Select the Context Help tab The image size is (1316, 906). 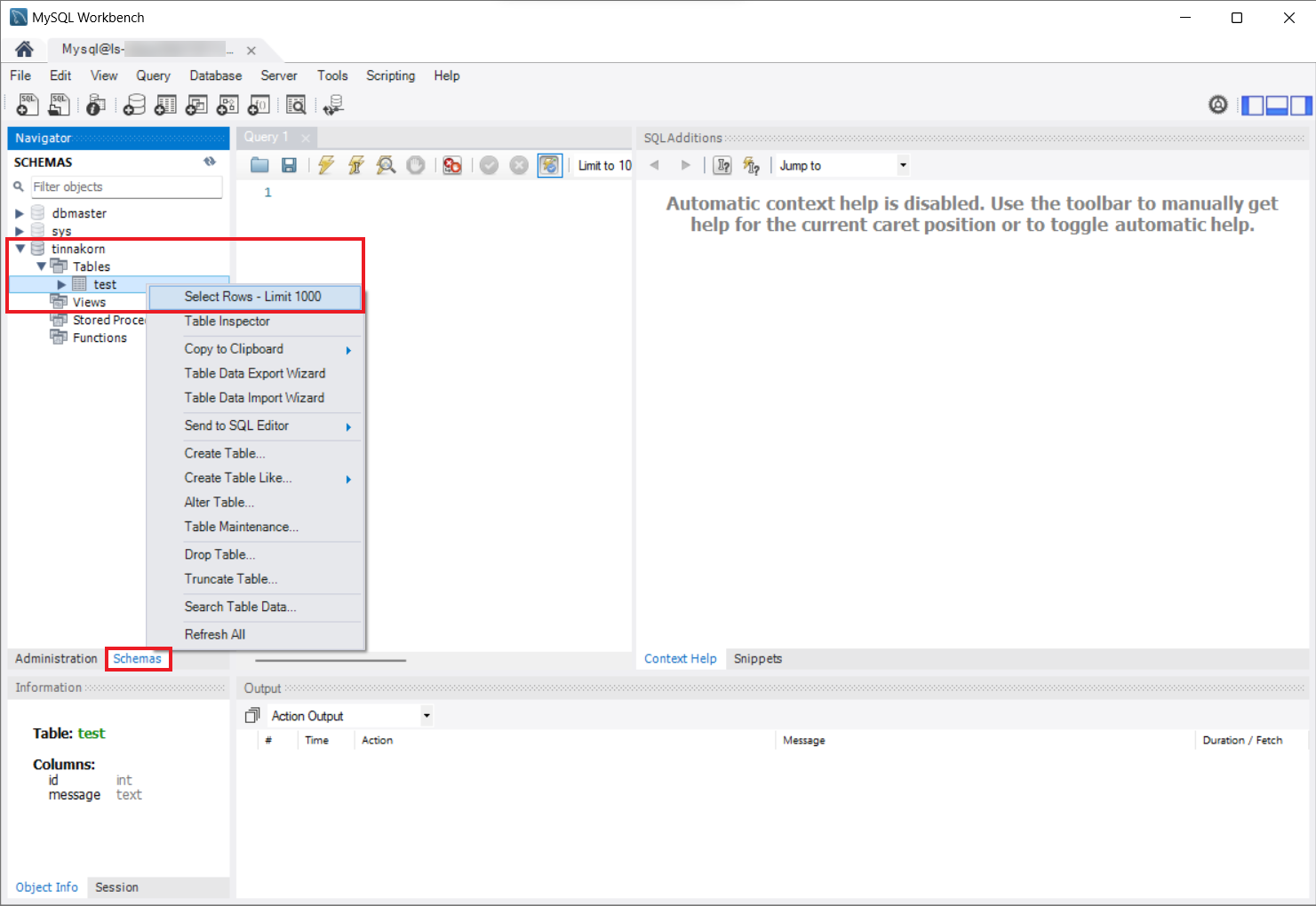click(681, 659)
